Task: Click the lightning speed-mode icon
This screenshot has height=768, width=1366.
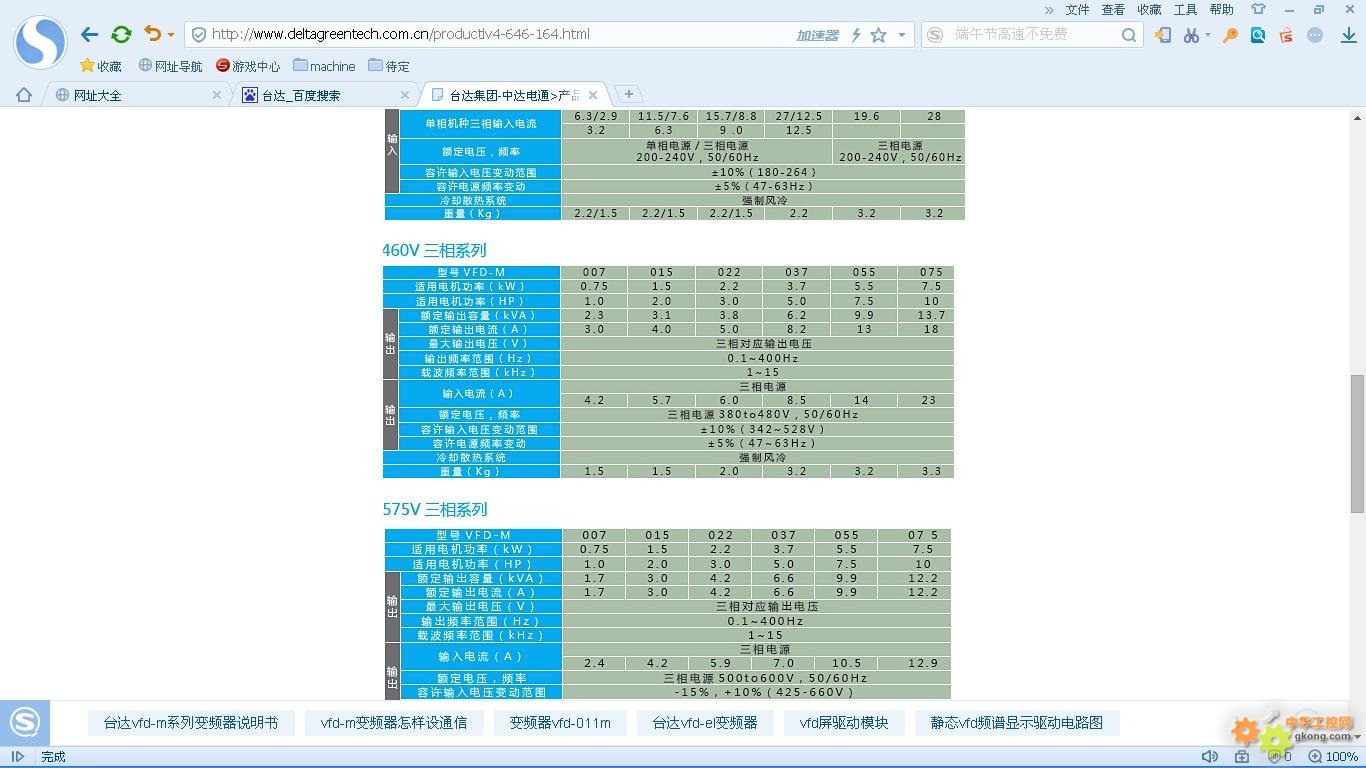Action: click(856, 35)
